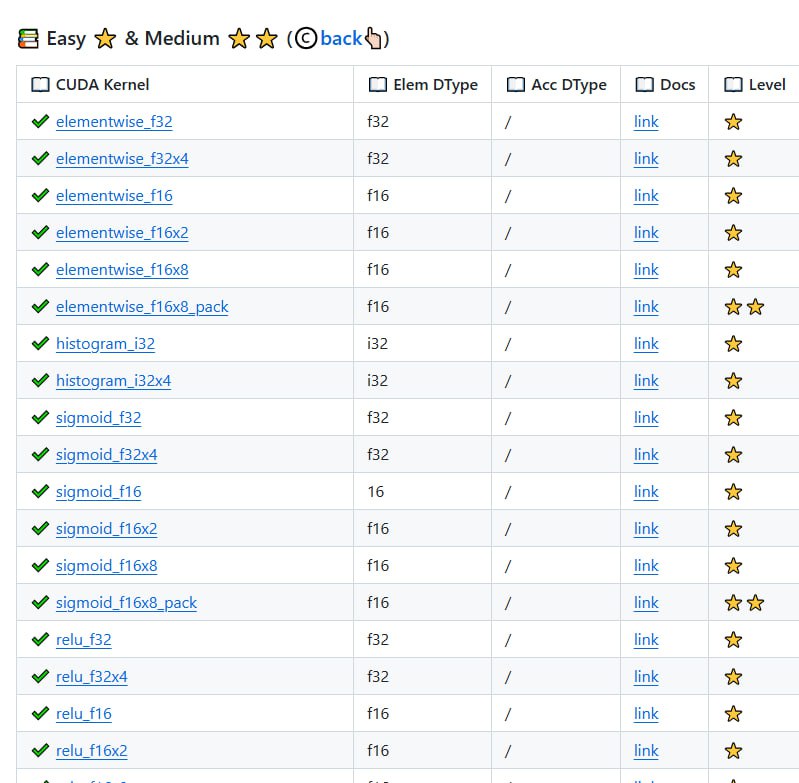The height and width of the screenshot is (783, 799).
Task: Click the green checkmark beside relu_f32x4
Action: [40, 677]
